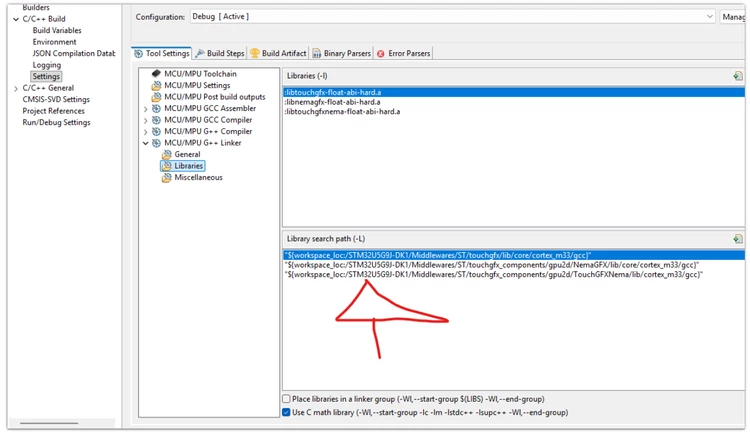Enable Place libraries in a linker group

(x=286, y=399)
